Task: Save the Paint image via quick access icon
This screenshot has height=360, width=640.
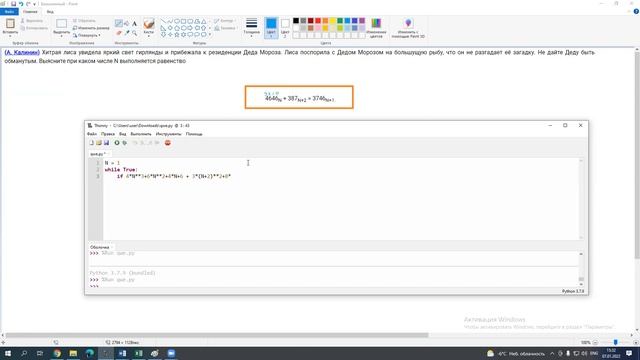Action: pos(13,4)
